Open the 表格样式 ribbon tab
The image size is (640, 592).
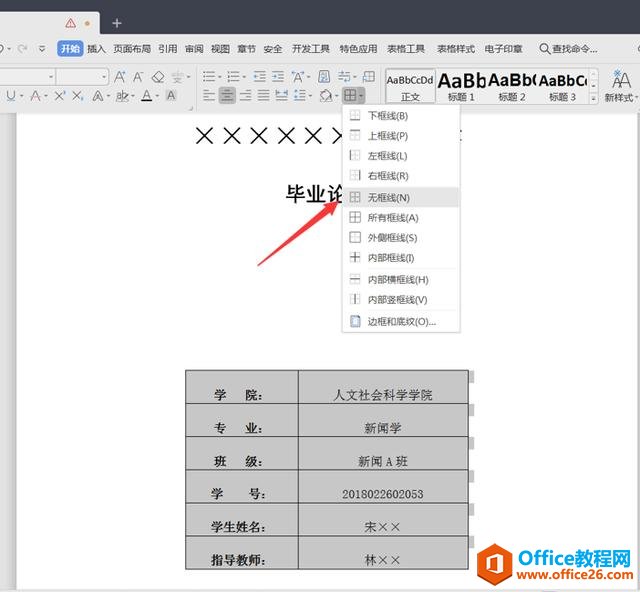[x=456, y=49]
